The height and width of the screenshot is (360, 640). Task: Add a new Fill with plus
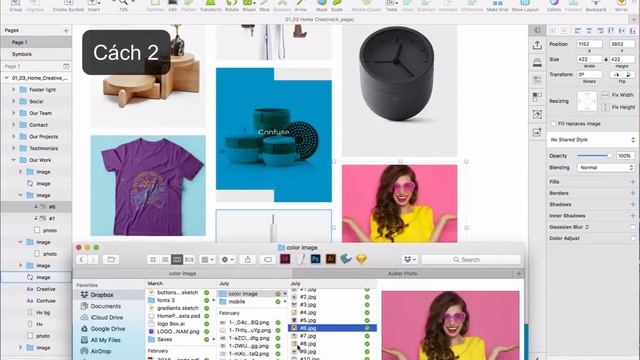tap(633, 182)
